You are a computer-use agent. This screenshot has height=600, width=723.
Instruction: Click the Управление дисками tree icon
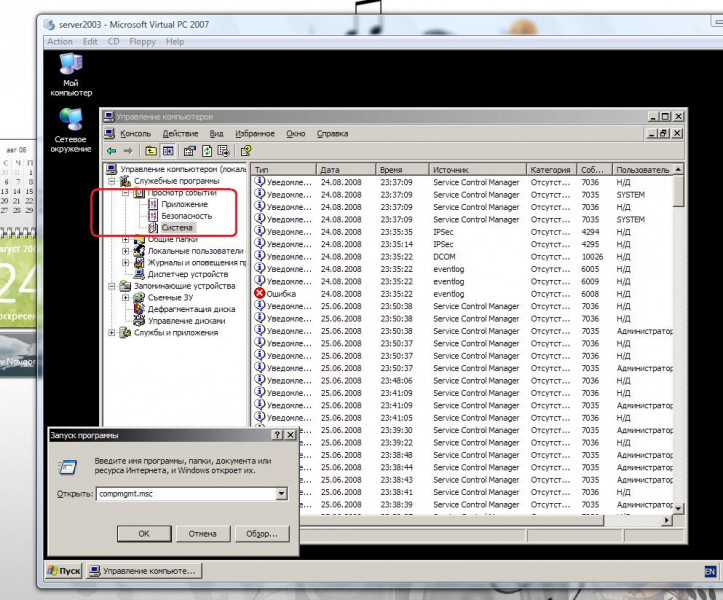tap(139, 321)
